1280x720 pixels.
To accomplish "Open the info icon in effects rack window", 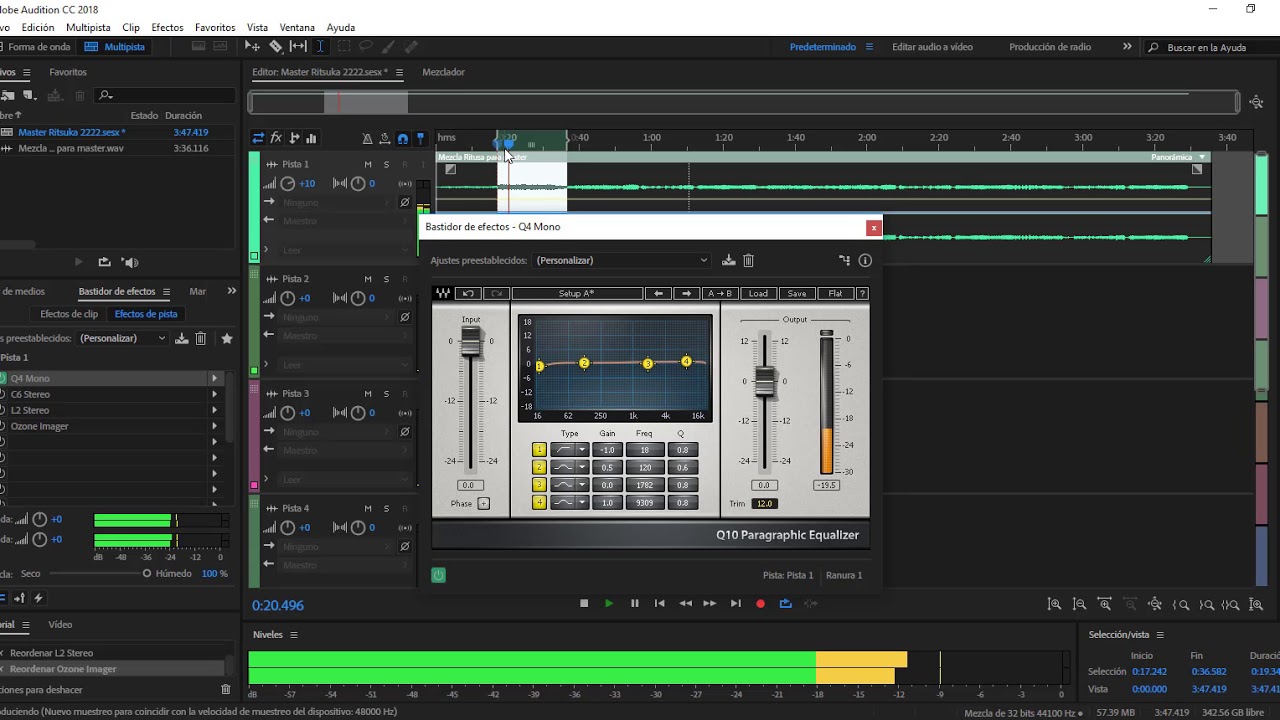I will 865,260.
